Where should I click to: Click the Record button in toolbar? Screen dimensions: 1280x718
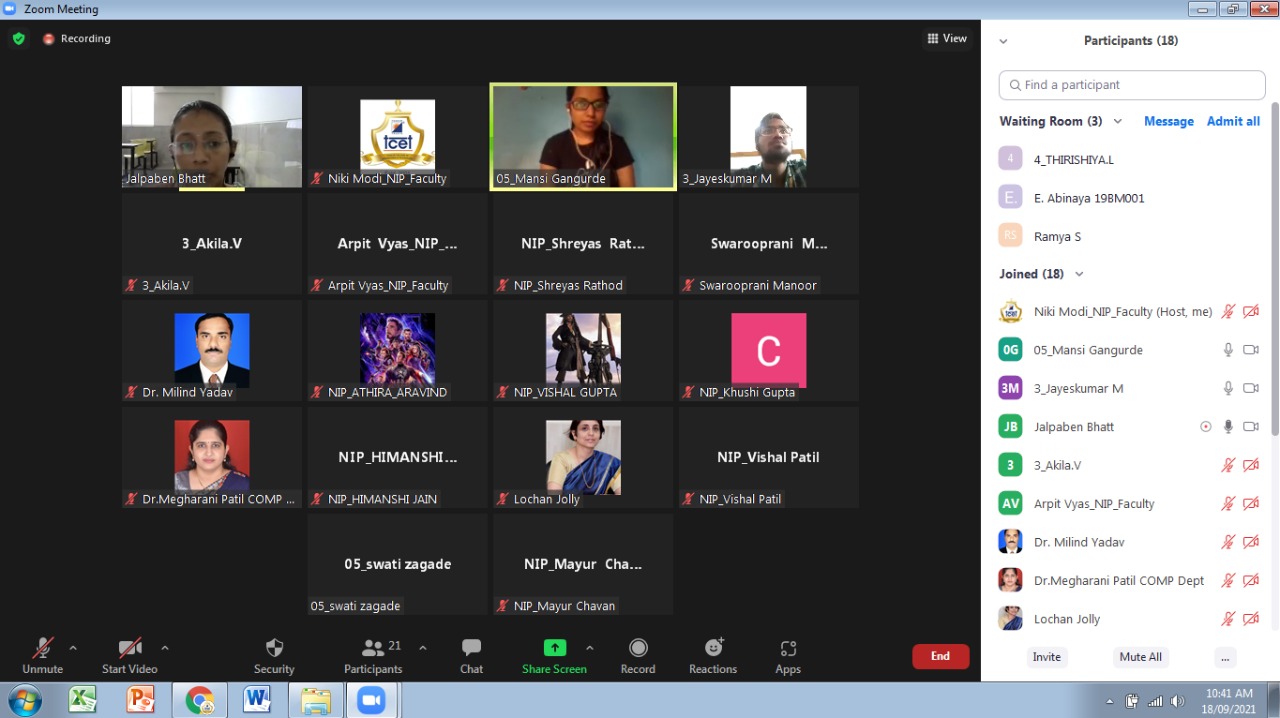click(x=638, y=656)
